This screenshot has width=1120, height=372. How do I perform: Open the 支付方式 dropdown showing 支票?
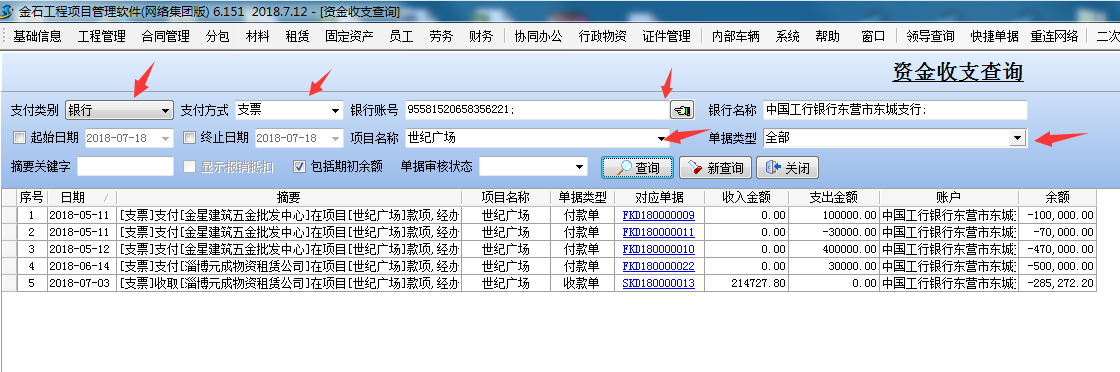click(289, 110)
